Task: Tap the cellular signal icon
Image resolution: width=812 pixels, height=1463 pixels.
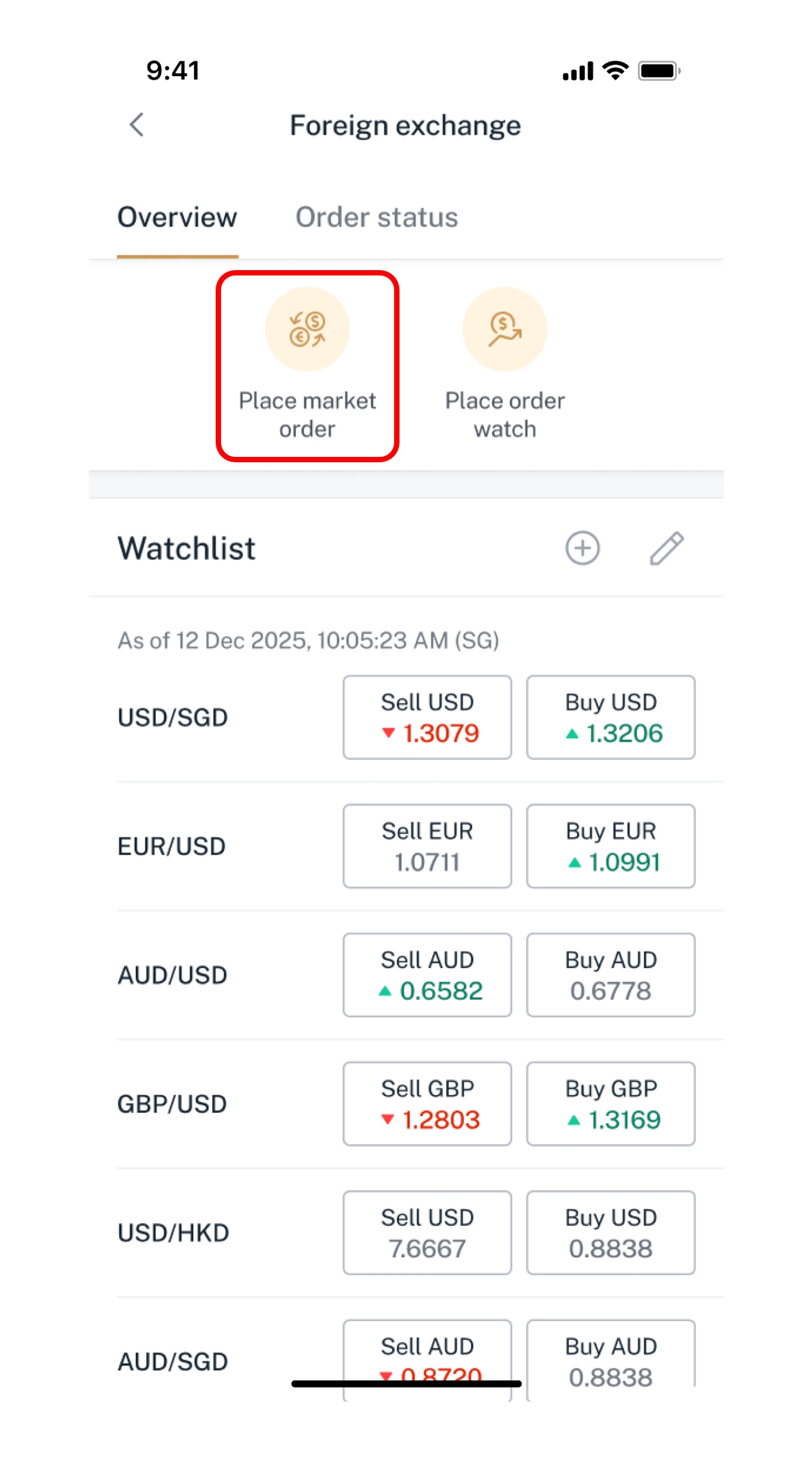Action: tap(577, 72)
